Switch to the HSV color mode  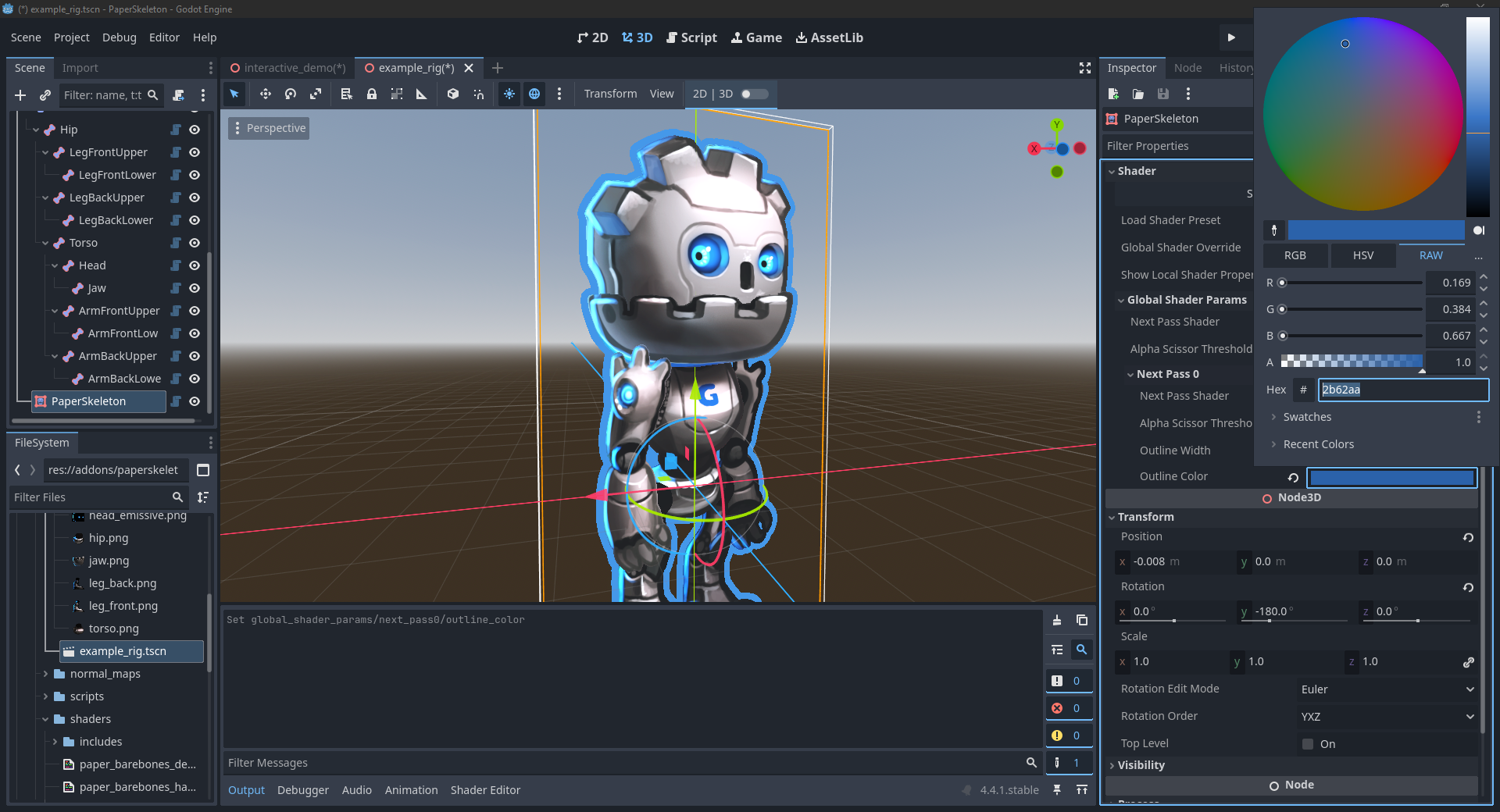pos(1363,255)
